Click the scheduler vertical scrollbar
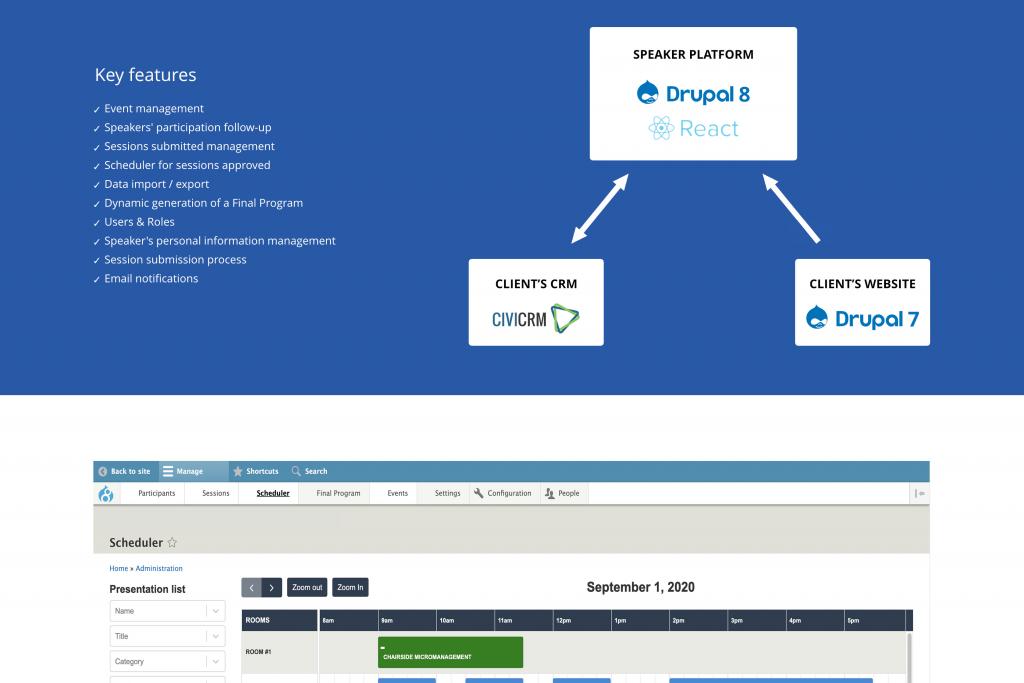 908,657
